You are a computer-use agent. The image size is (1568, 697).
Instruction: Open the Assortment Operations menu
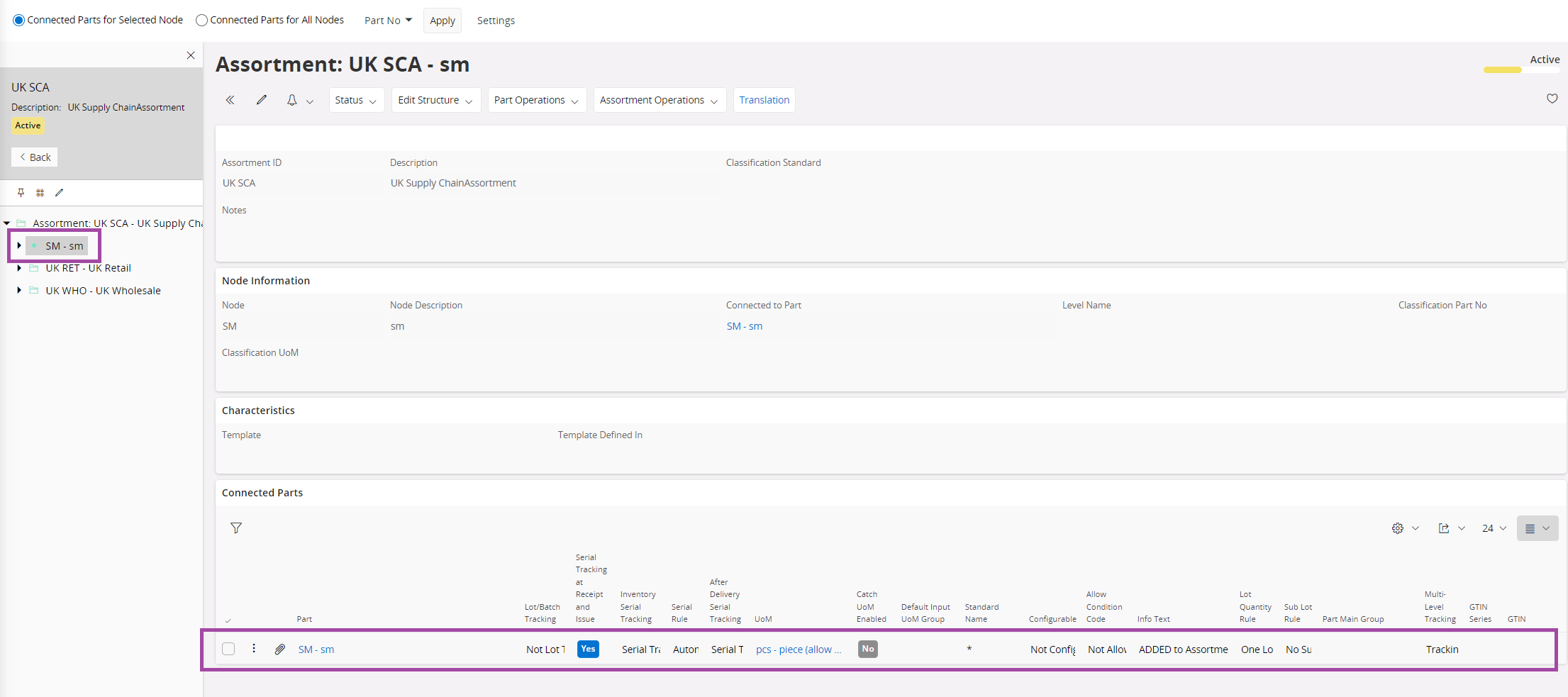[659, 100]
